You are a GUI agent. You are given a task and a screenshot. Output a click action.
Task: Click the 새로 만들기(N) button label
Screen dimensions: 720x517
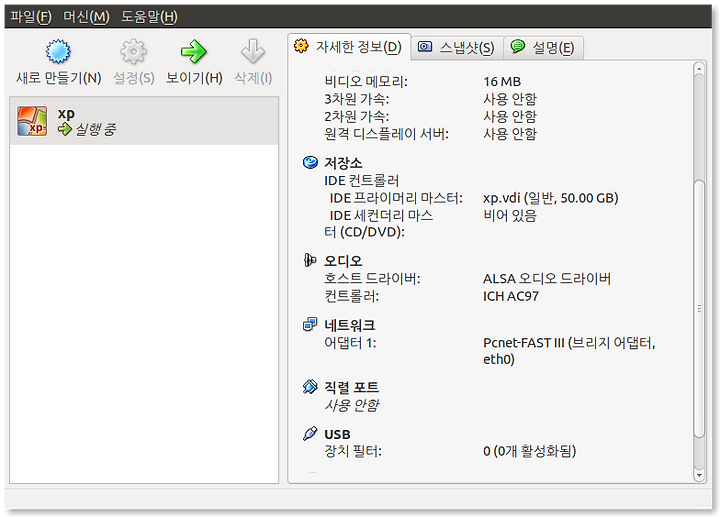click(x=59, y=78)
